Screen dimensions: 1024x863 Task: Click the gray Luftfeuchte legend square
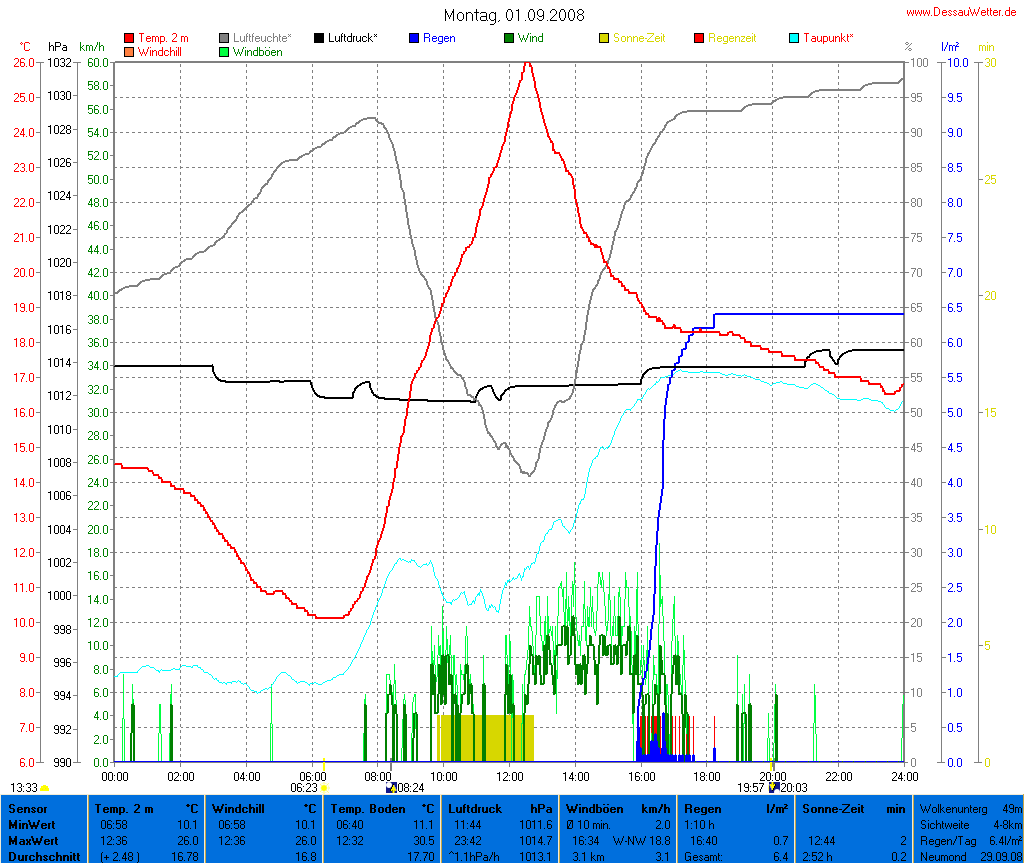[x=224, y=38]
